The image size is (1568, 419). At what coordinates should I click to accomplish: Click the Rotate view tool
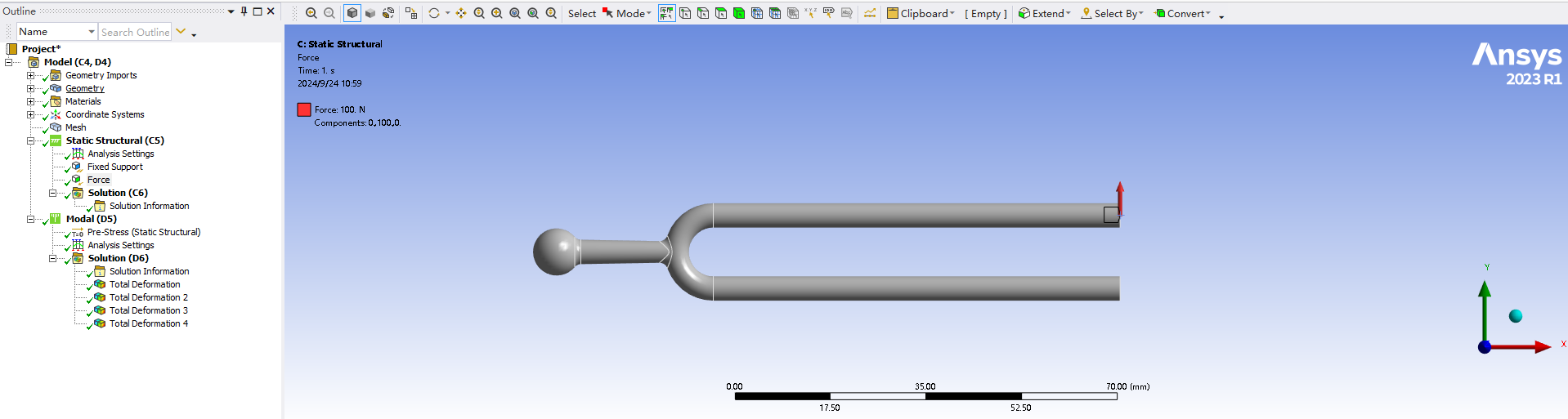coord(434,13)
